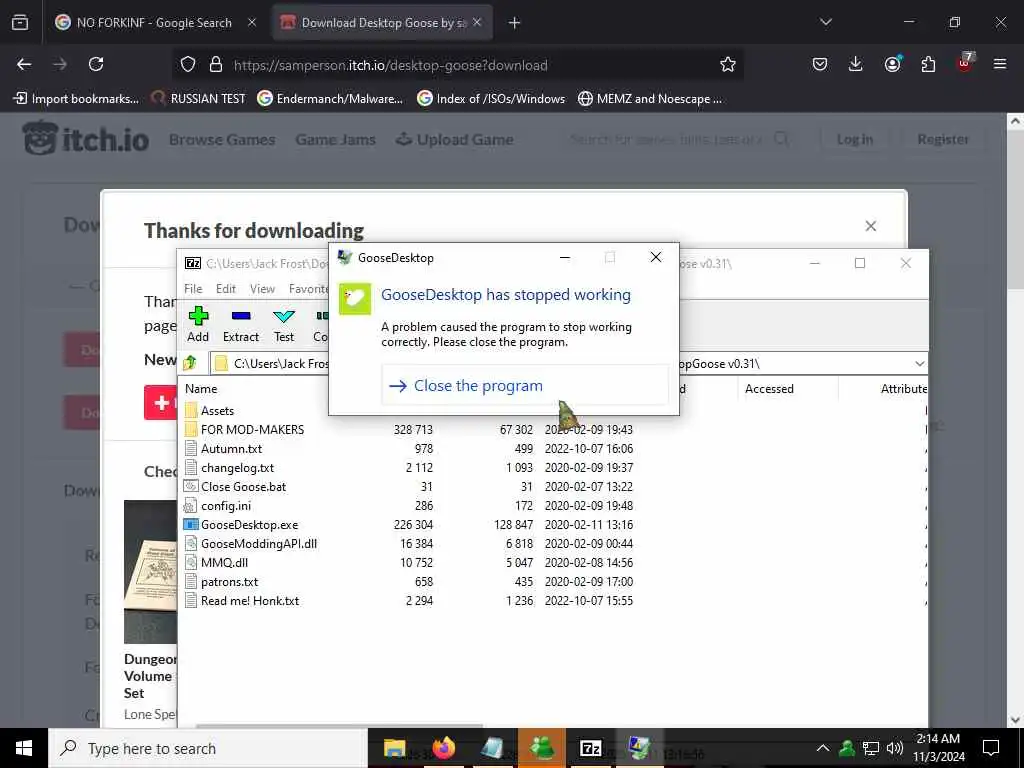This screenshot has width=1024, height=768.
Task: Click the taskbar search box
Action: [208, 748]
